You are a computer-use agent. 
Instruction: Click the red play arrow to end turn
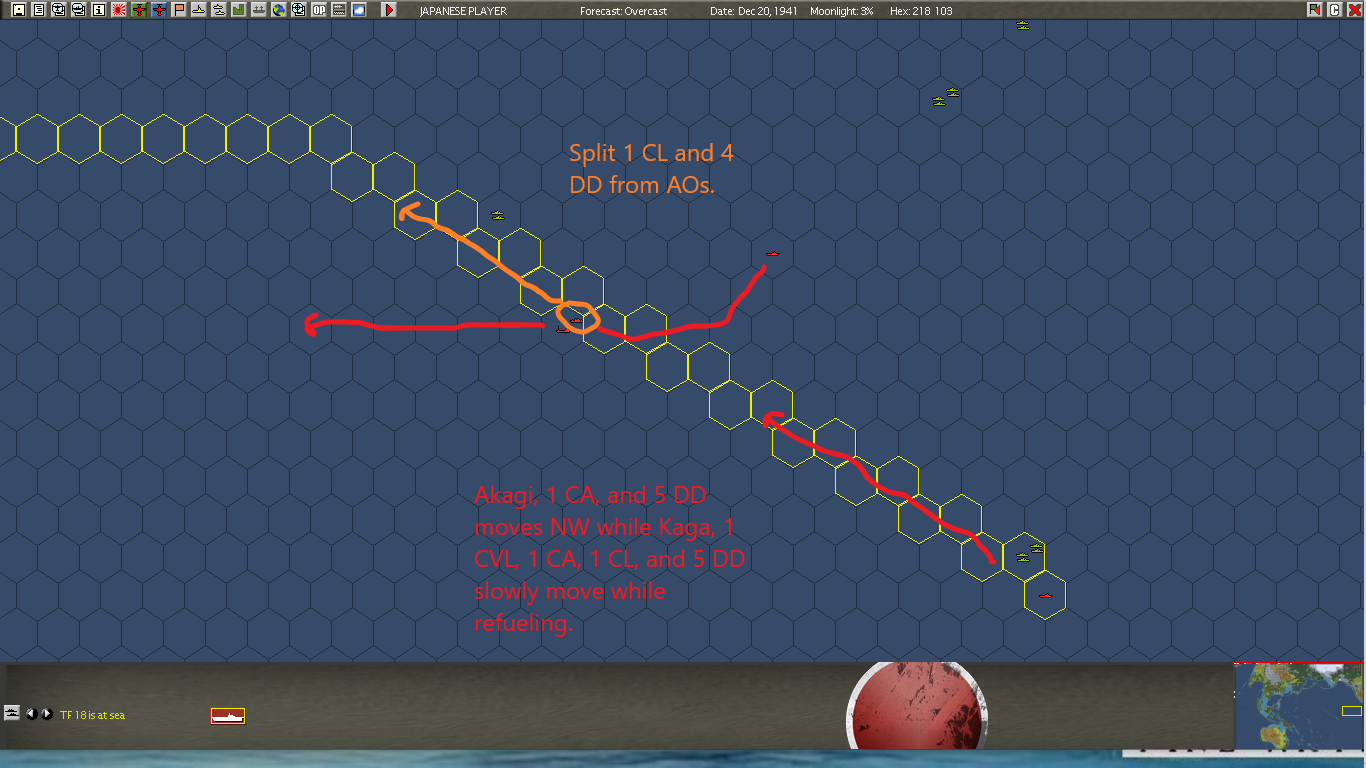coord(389,10)
